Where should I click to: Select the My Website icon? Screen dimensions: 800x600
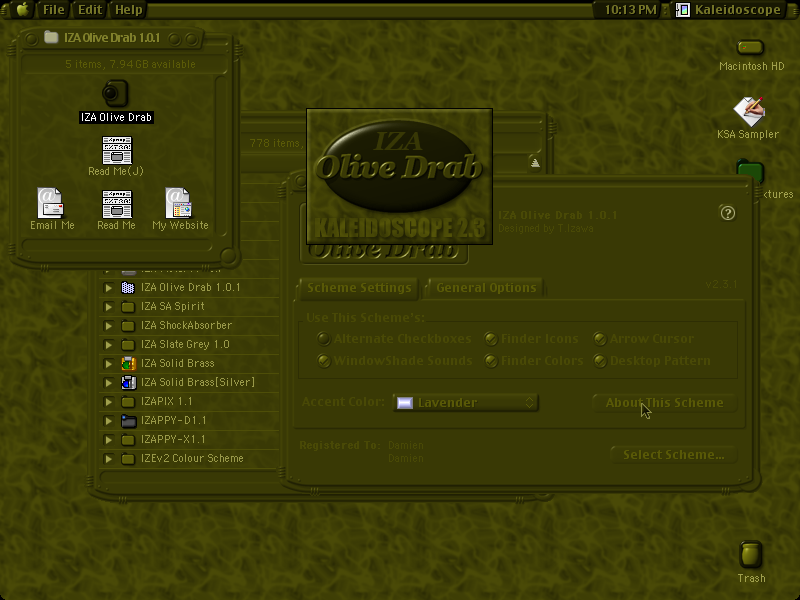click(x=178, y=203)
